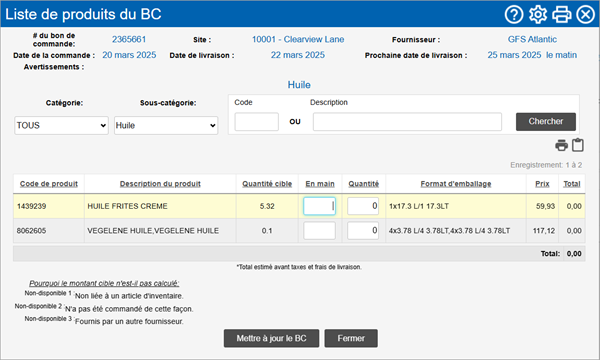Sort by En main column header
This screenshot has height=360, width=600.
[320, 184]
